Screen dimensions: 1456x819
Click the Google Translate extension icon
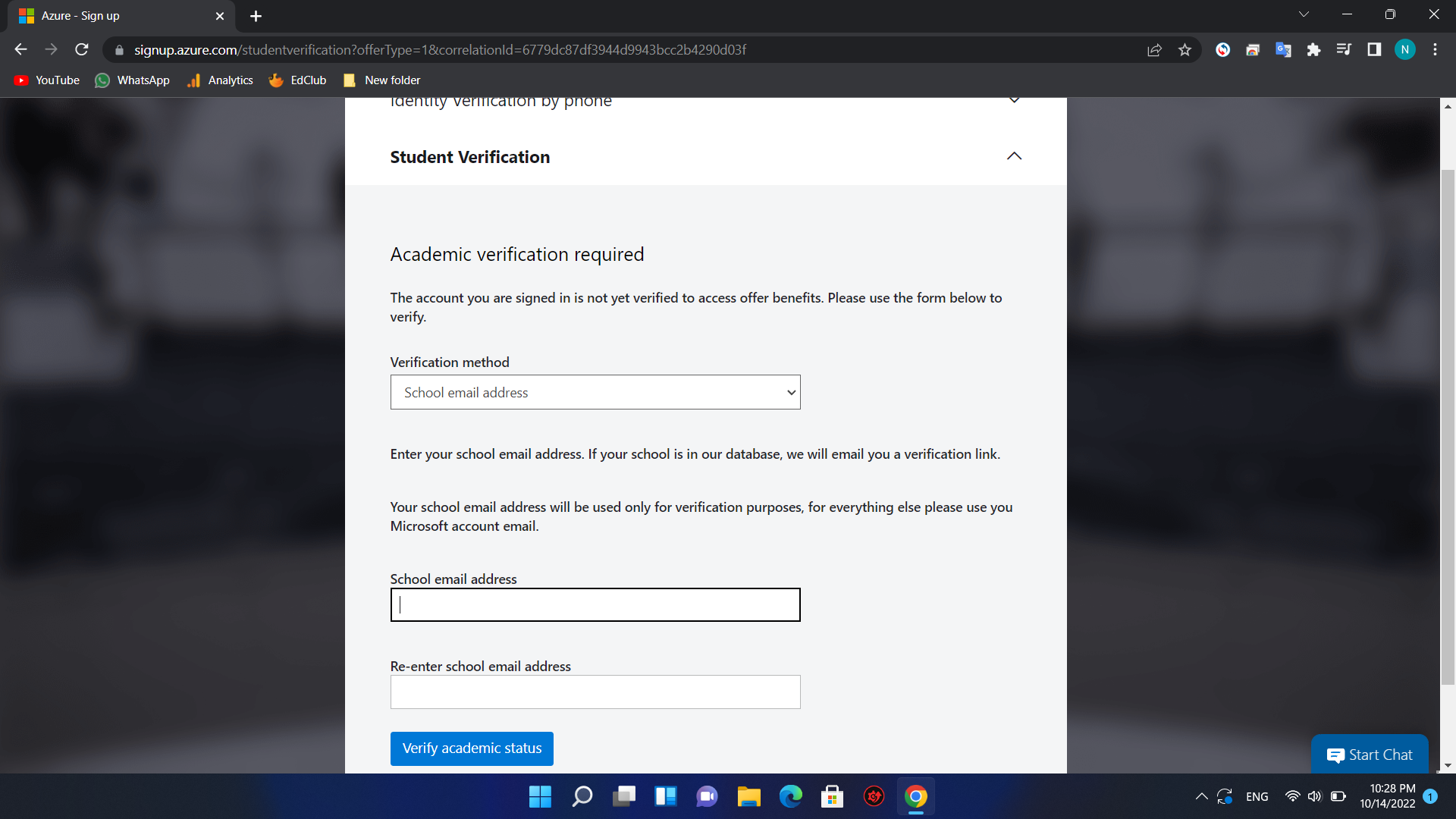coord(1283,50)
